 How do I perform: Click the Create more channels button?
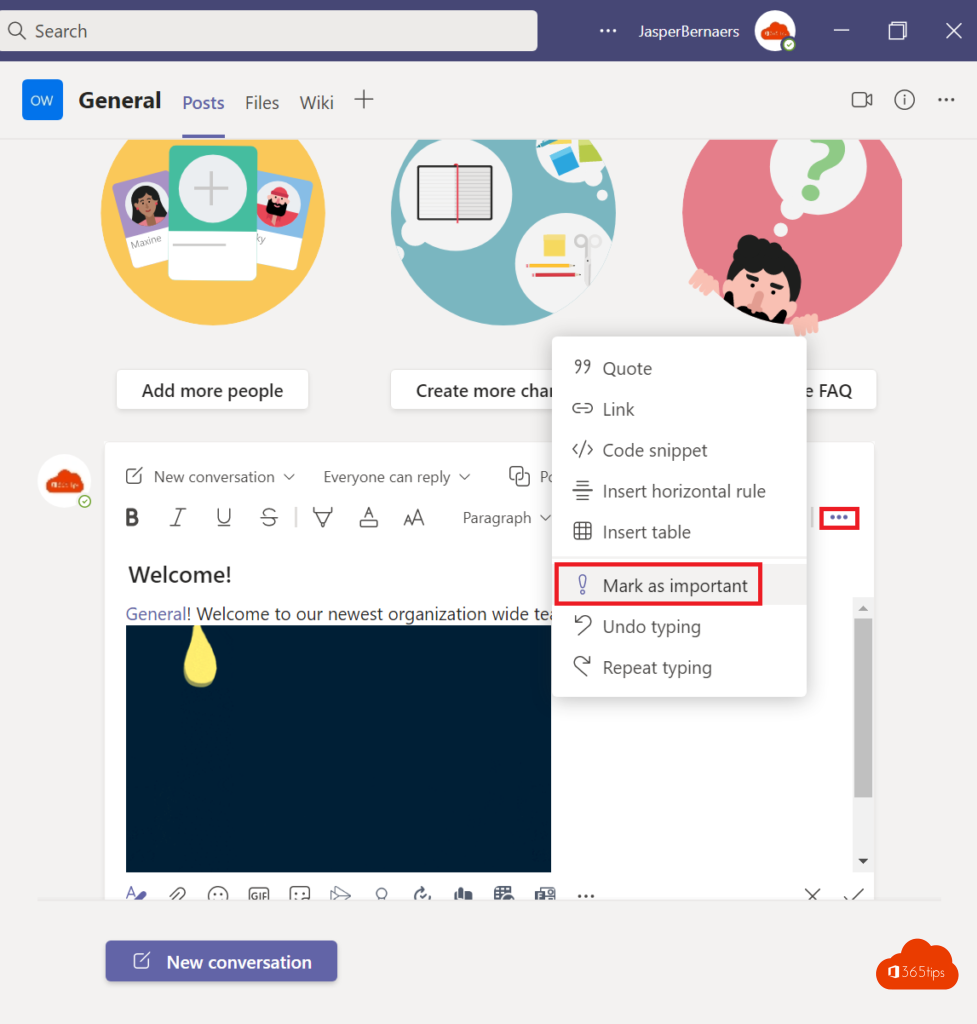pos(472,390)
